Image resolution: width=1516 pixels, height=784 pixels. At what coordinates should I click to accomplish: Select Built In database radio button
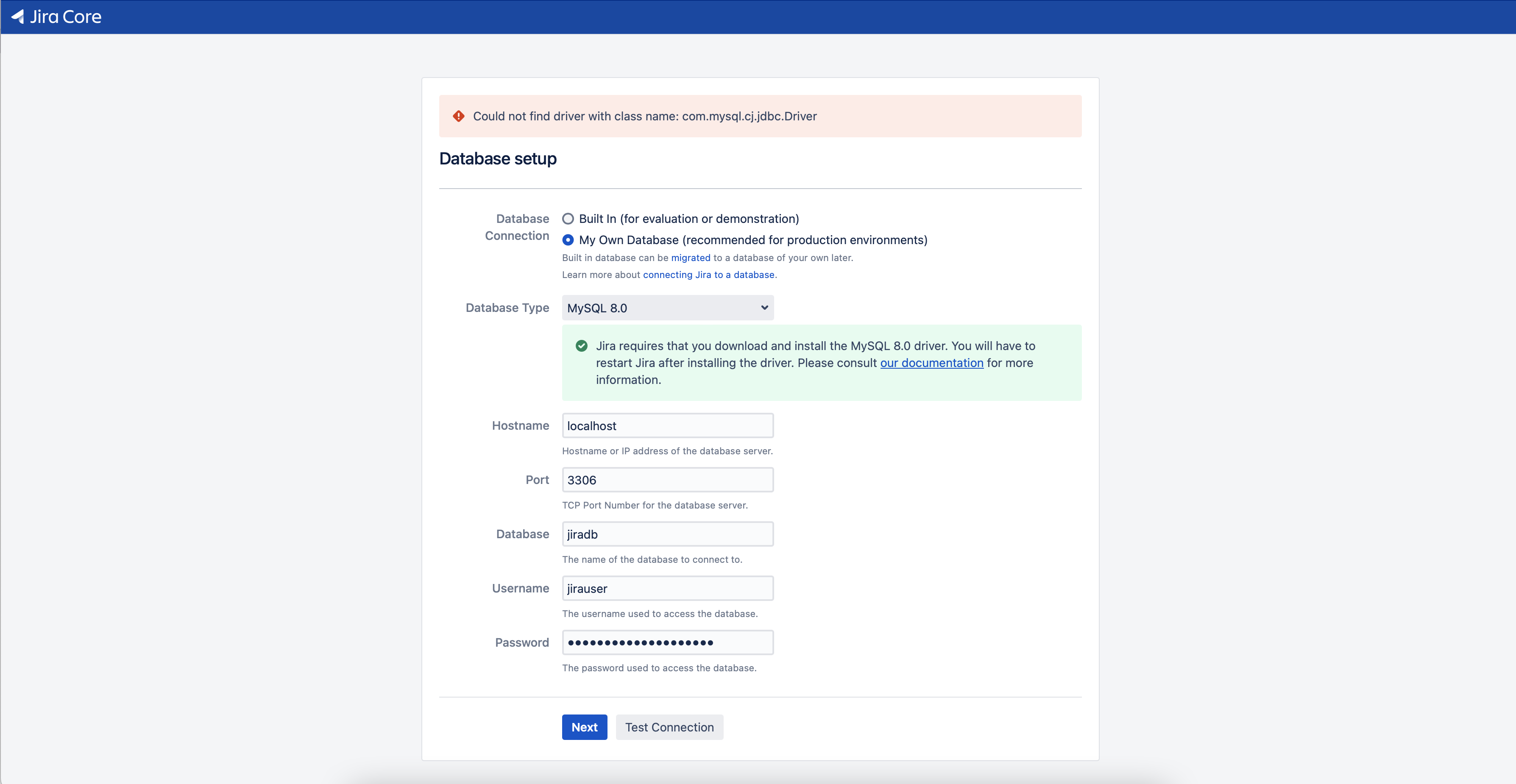[x=568, y=219]
